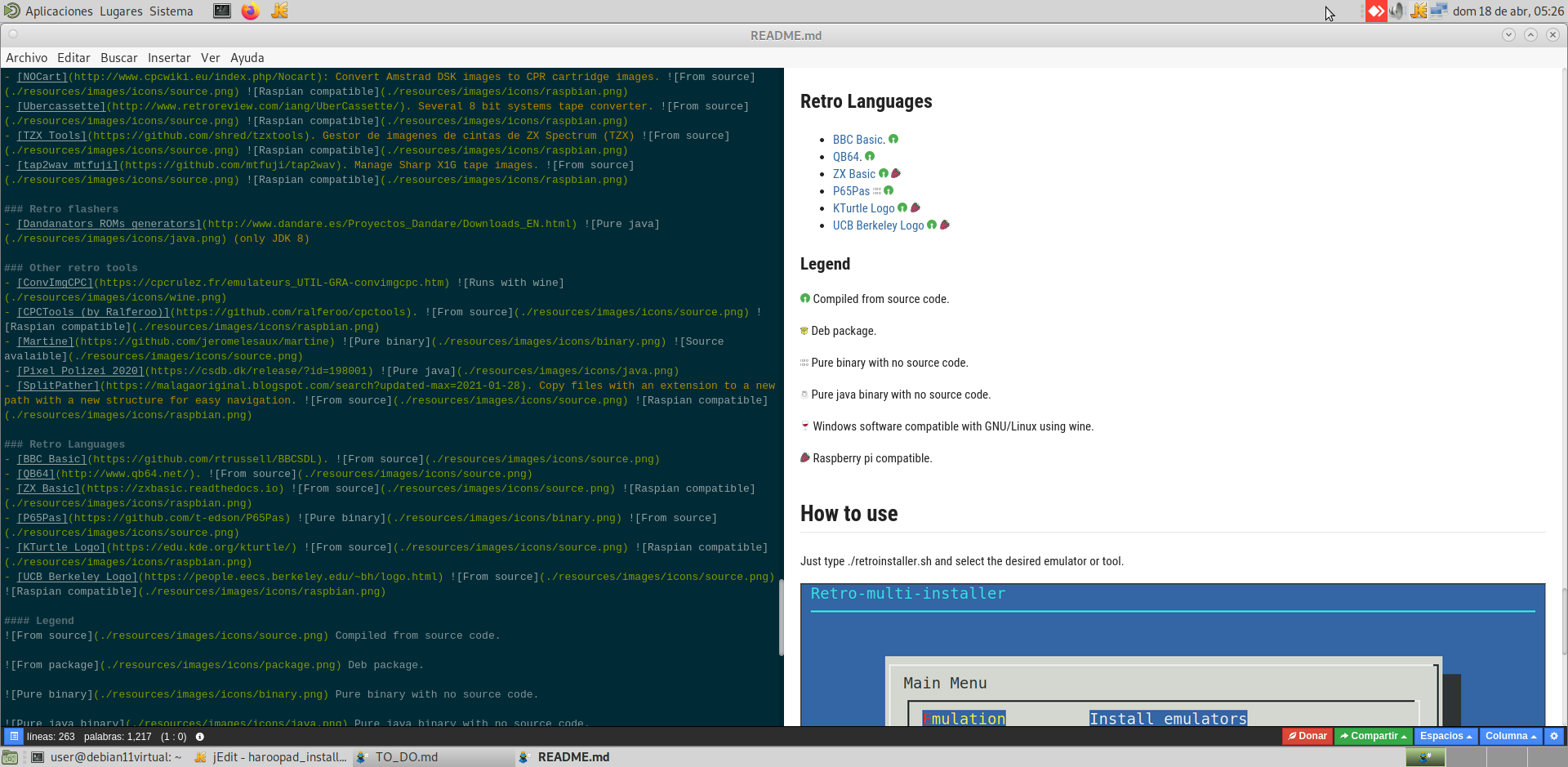Click the 'How to use' heading in preview
Image resolution: width=1568 pixels, height=767 pixels.
click(849, 514)
